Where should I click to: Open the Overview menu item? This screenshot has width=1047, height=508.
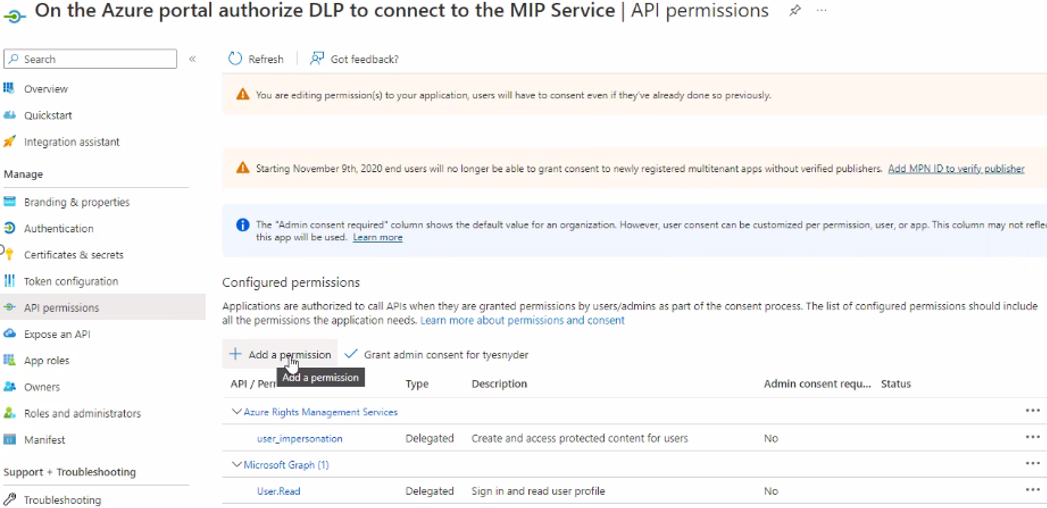[x=46, y=89]
